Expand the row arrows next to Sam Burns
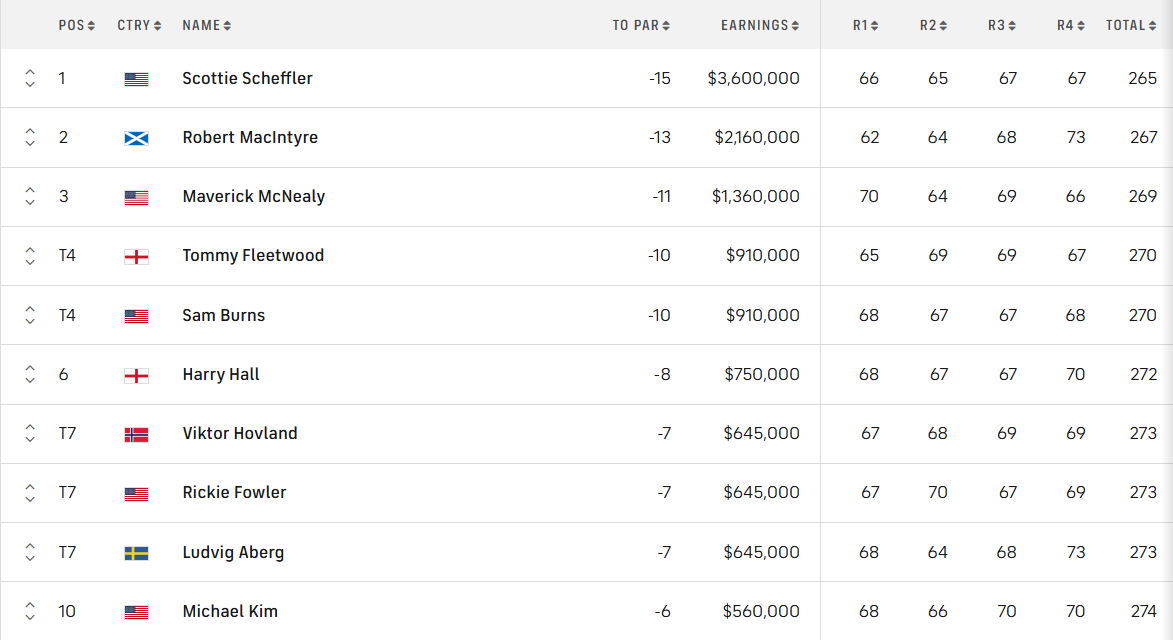Viewport: 1173px width, 640px height. 29,314
